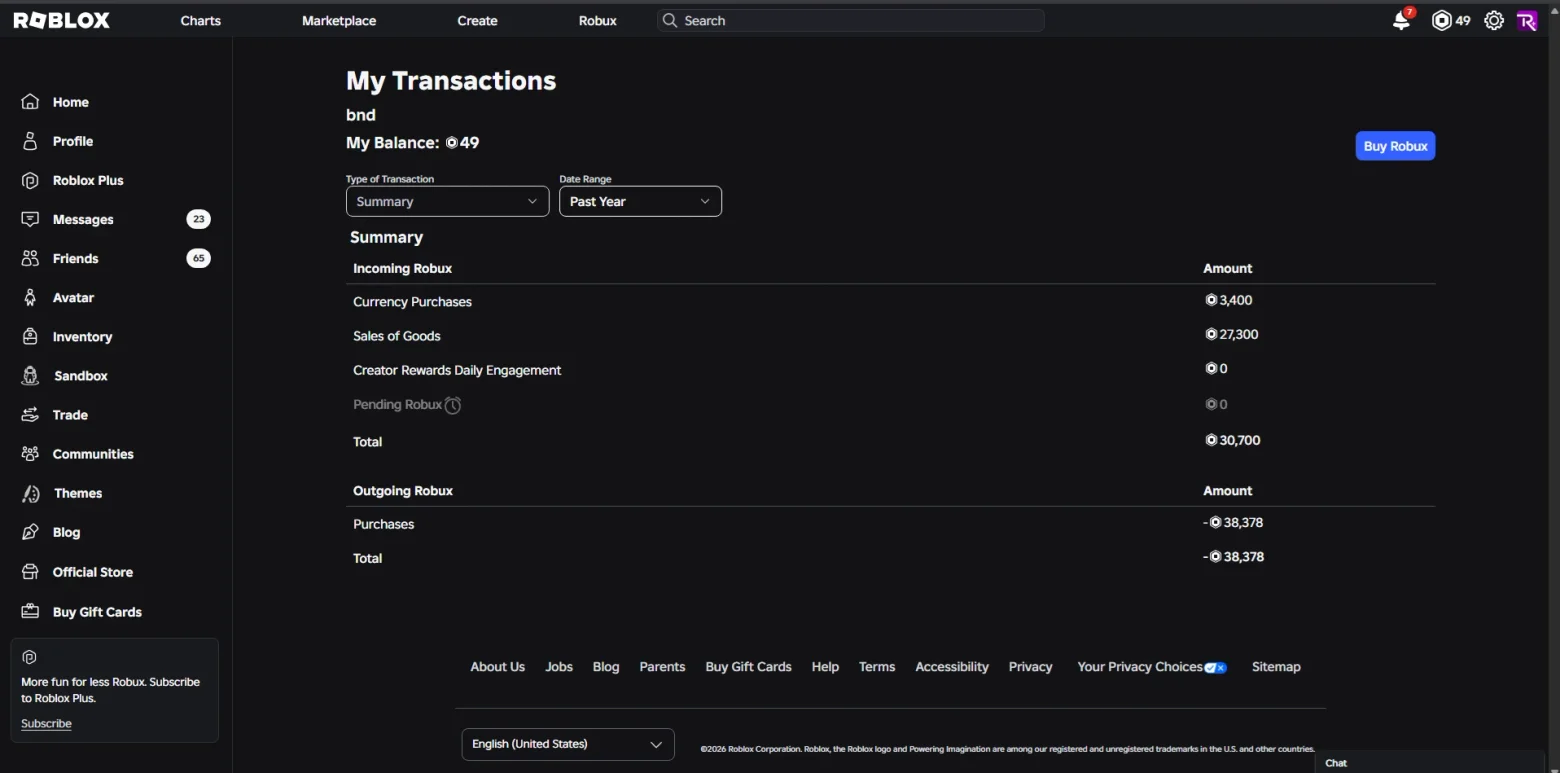Click the Official Store shop icon
Image resolution: width=1560 pixels, height=773 pixels.
(x=31, y=572)
